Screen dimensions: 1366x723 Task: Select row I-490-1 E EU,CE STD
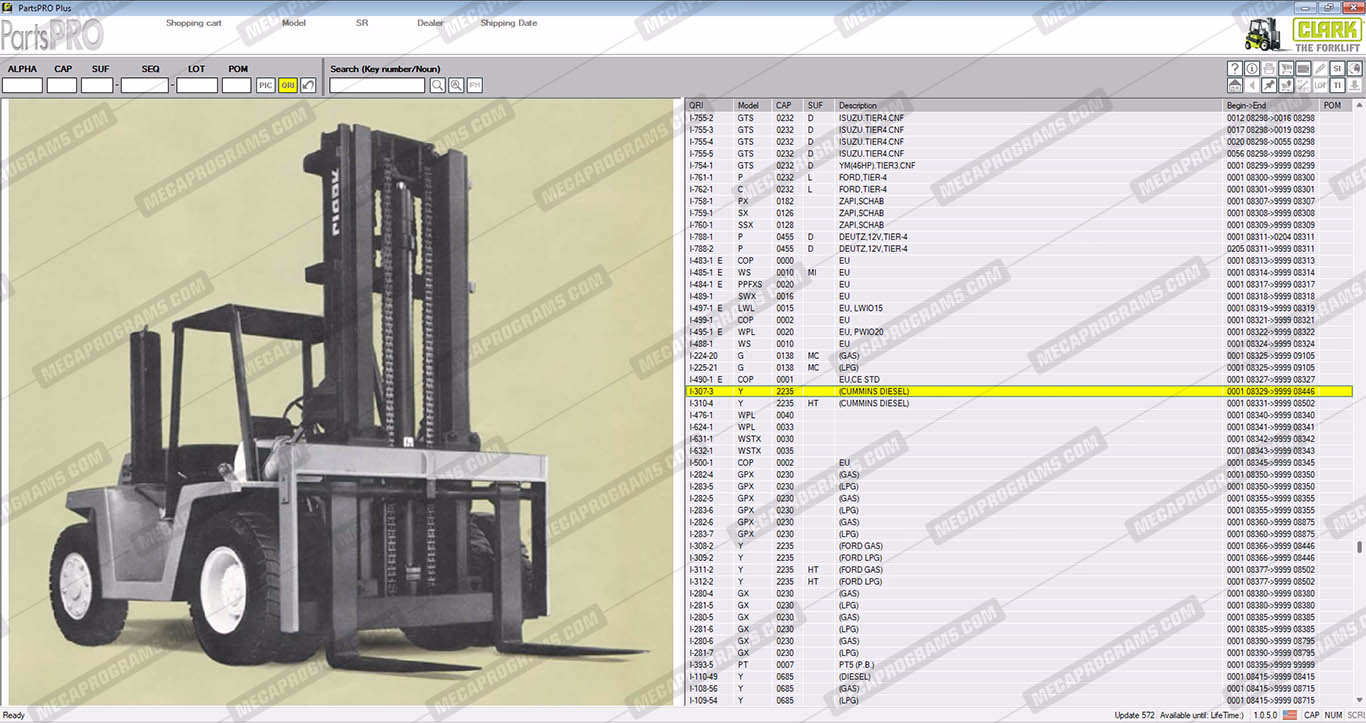(x=1019, y=380)
